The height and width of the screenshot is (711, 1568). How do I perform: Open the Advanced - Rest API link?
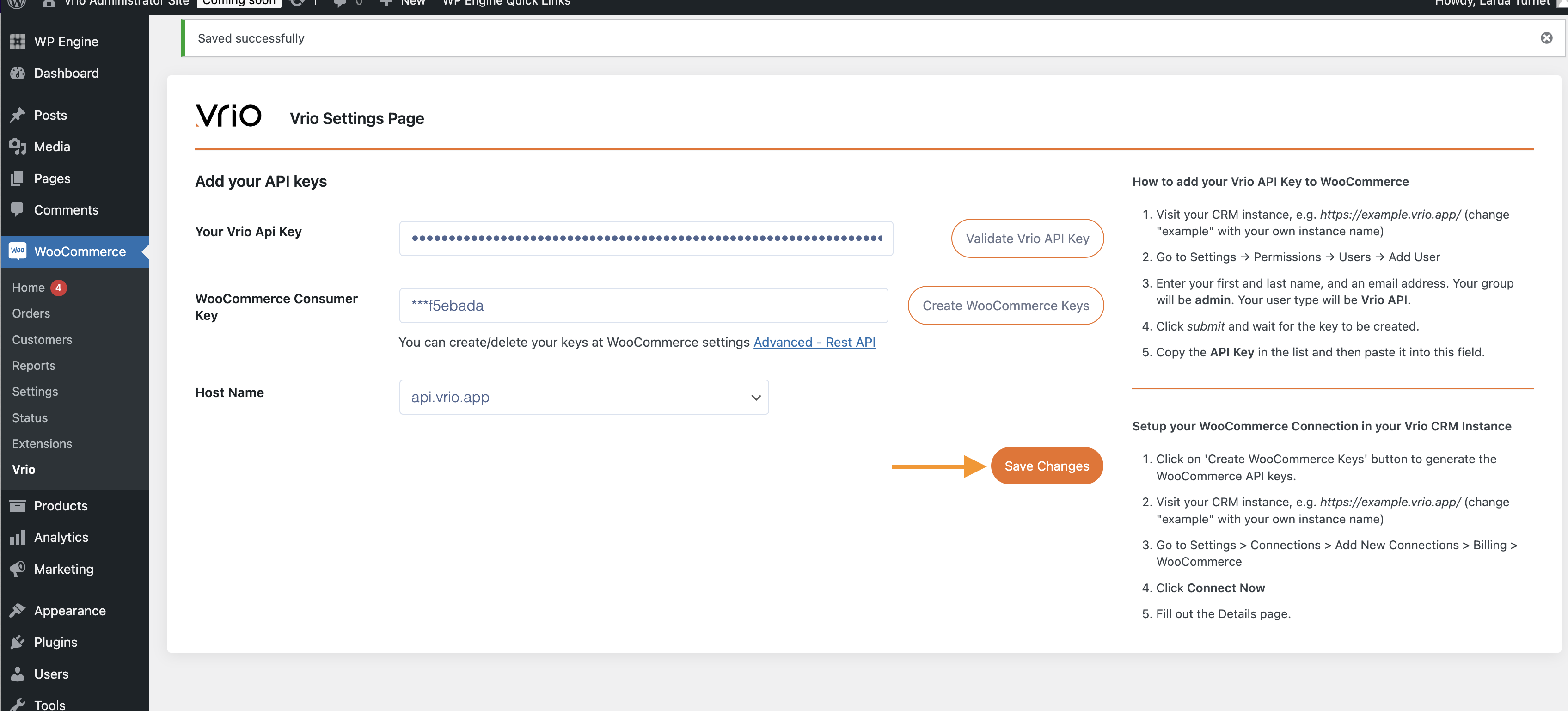point(814,342)
